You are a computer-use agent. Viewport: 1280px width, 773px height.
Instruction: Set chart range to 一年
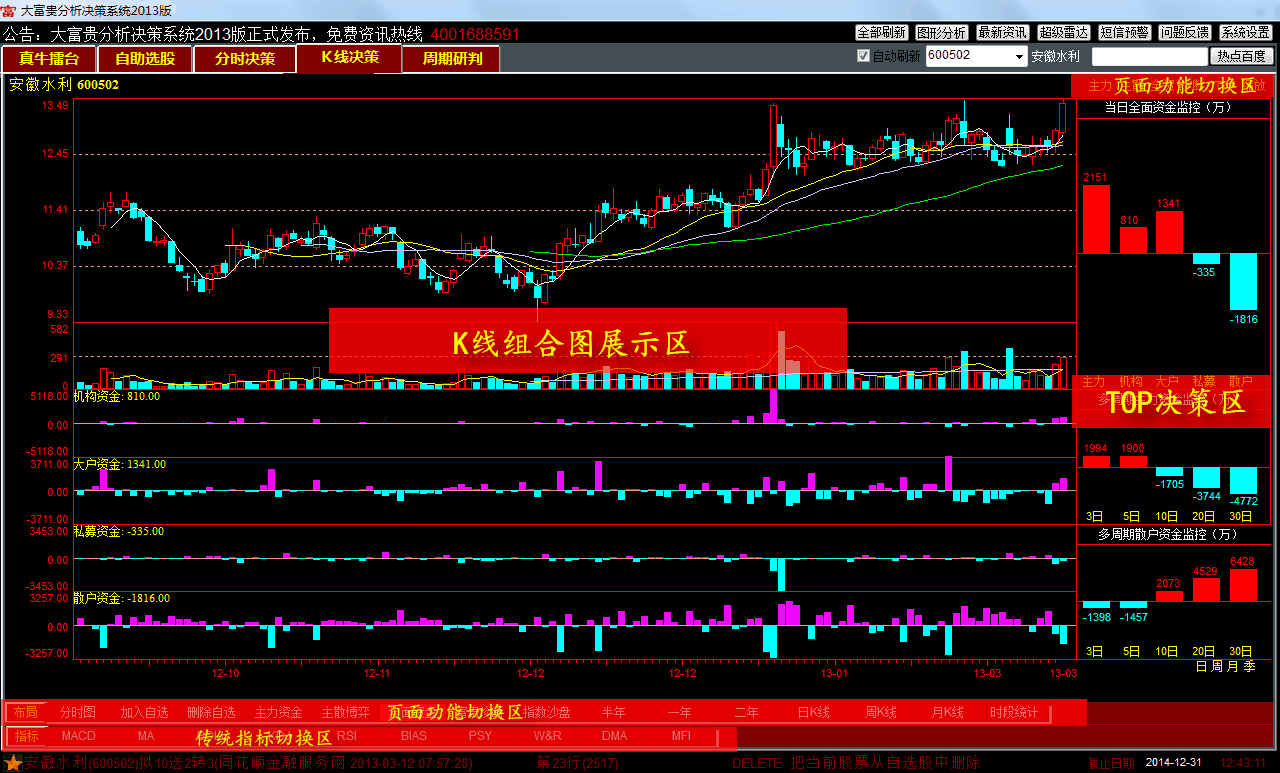point(680,713)
